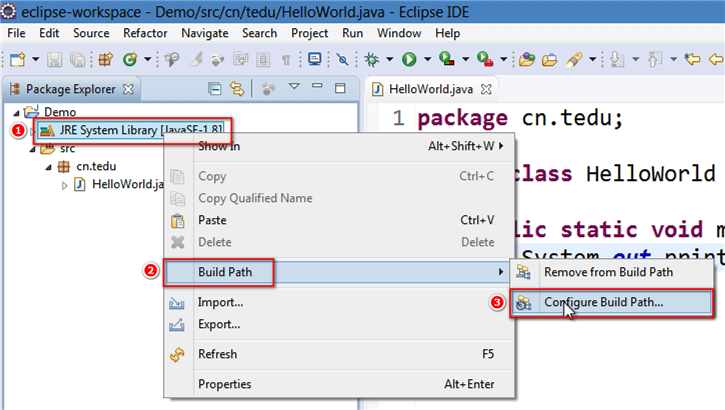725x410 pixels.
Task: Open the Coverage dropdown arrow
Action: pyautogui.click(x=466, y=59)
